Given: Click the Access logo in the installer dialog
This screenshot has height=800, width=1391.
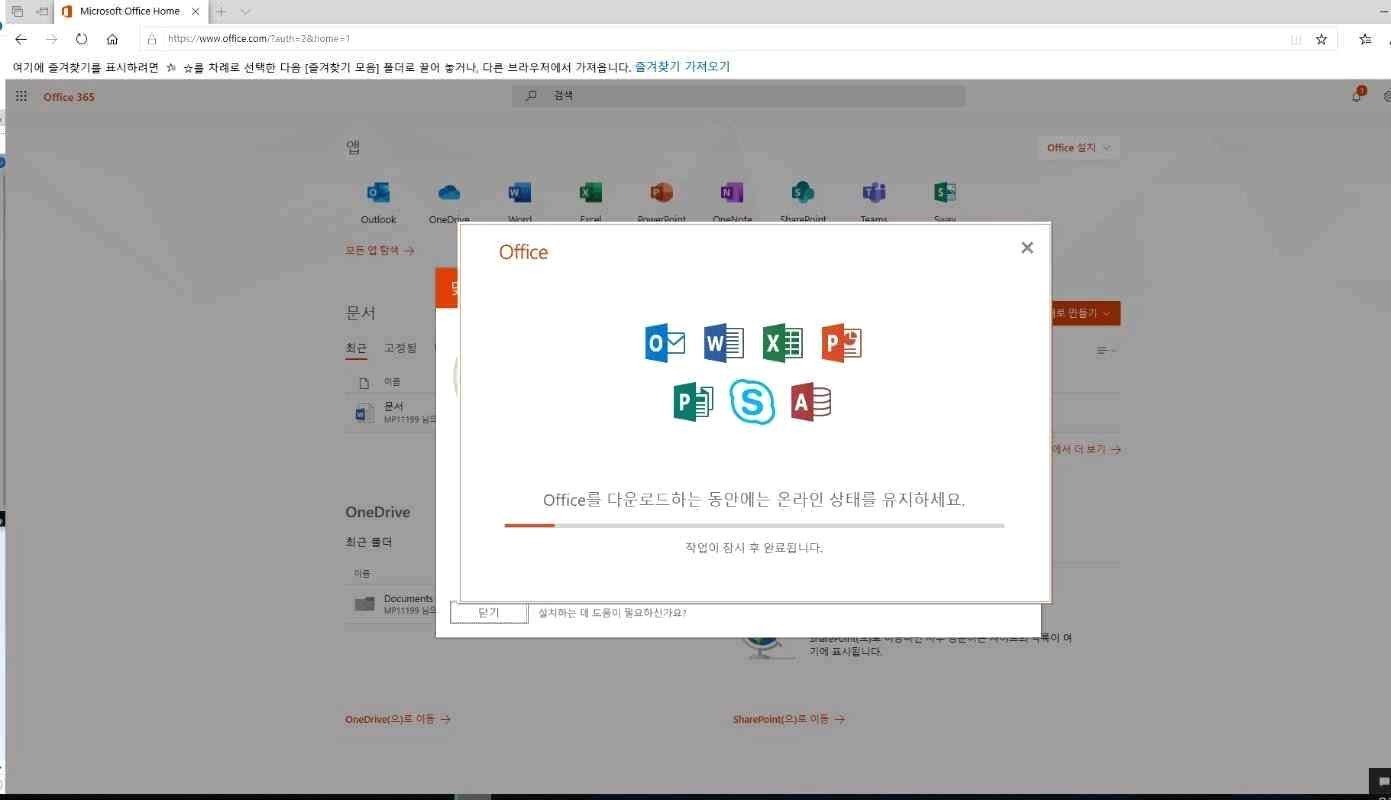Looking at the screenshot, I should [x=811, y=402].
